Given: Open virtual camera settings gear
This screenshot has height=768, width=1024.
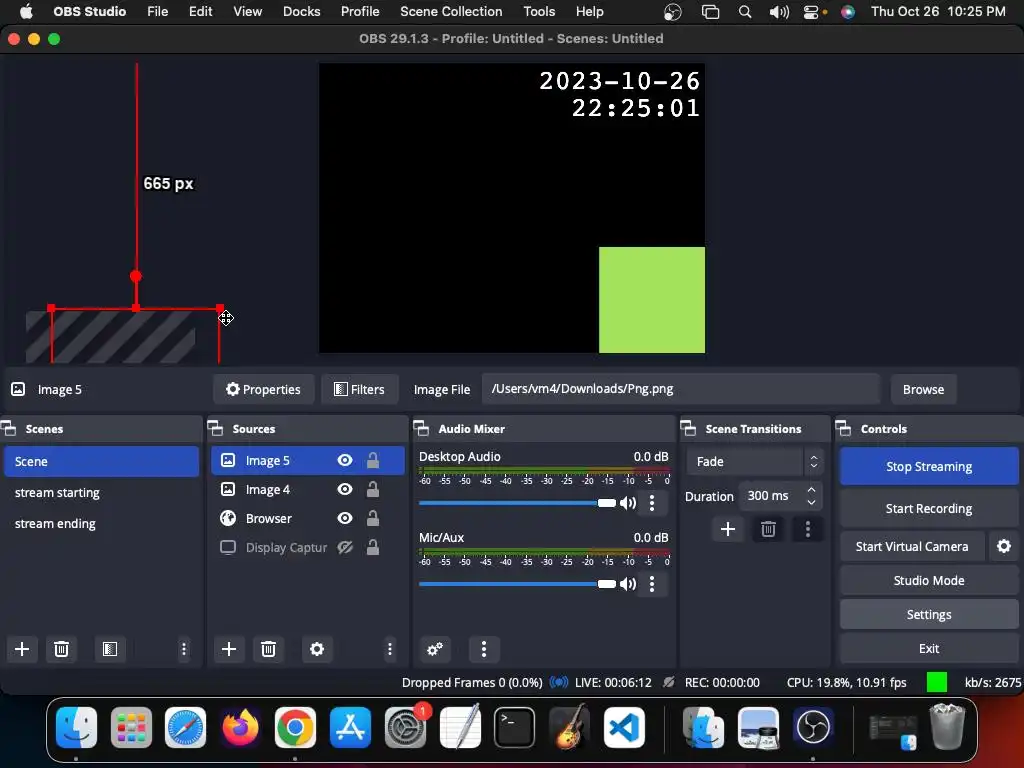Looking at the screenshot, I should 1004,546.
